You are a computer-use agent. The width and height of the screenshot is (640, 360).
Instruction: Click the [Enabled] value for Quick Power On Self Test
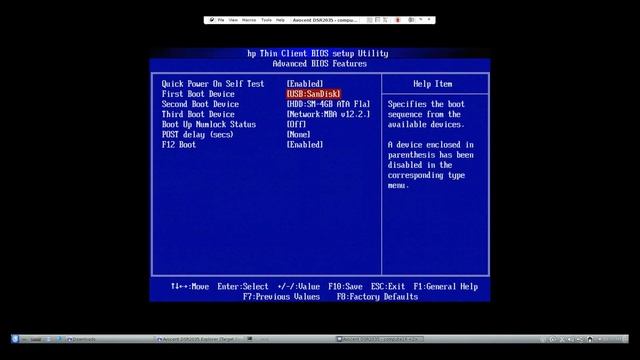(x=304, y=84)
